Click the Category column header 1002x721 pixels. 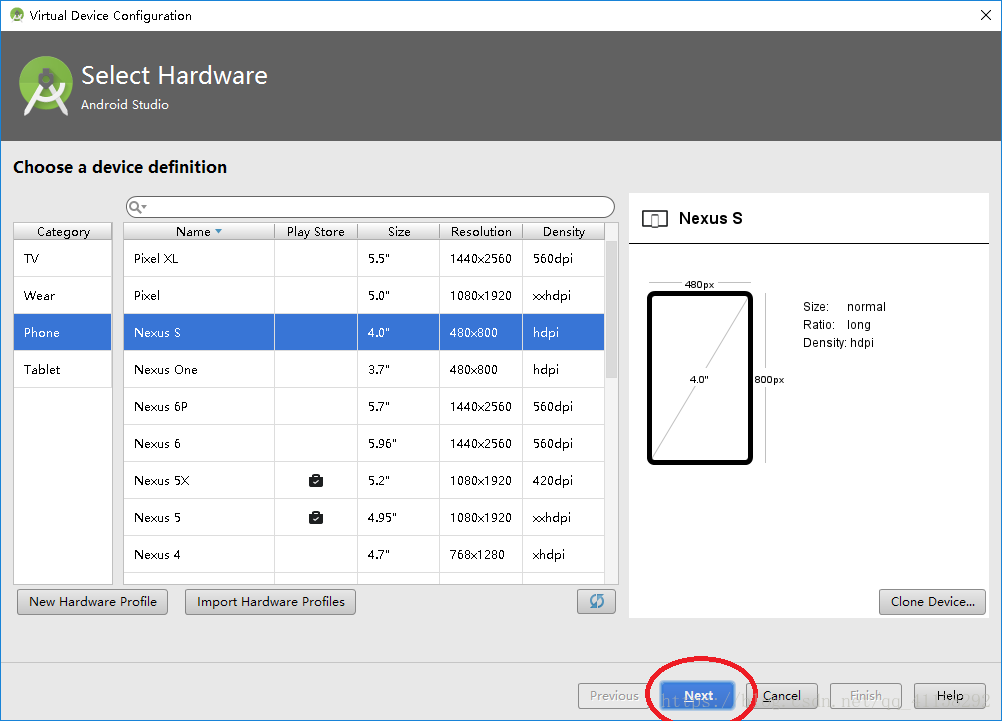(x=63, y=231)
